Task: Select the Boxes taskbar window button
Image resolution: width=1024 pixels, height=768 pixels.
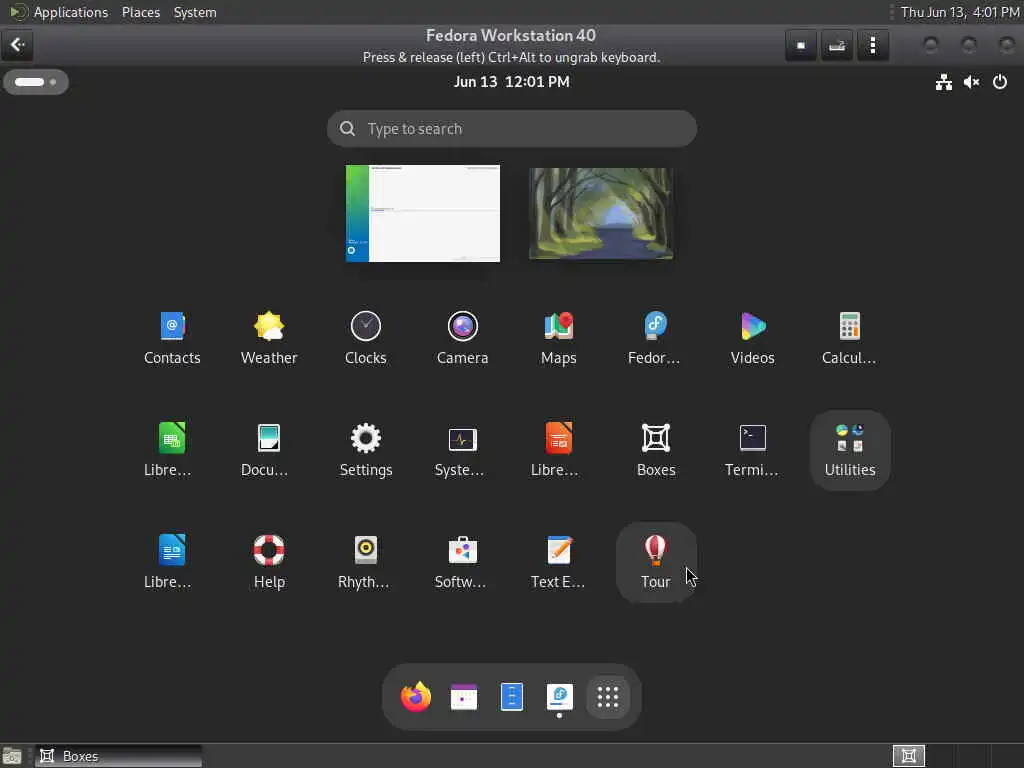Action: pos(119,756)
